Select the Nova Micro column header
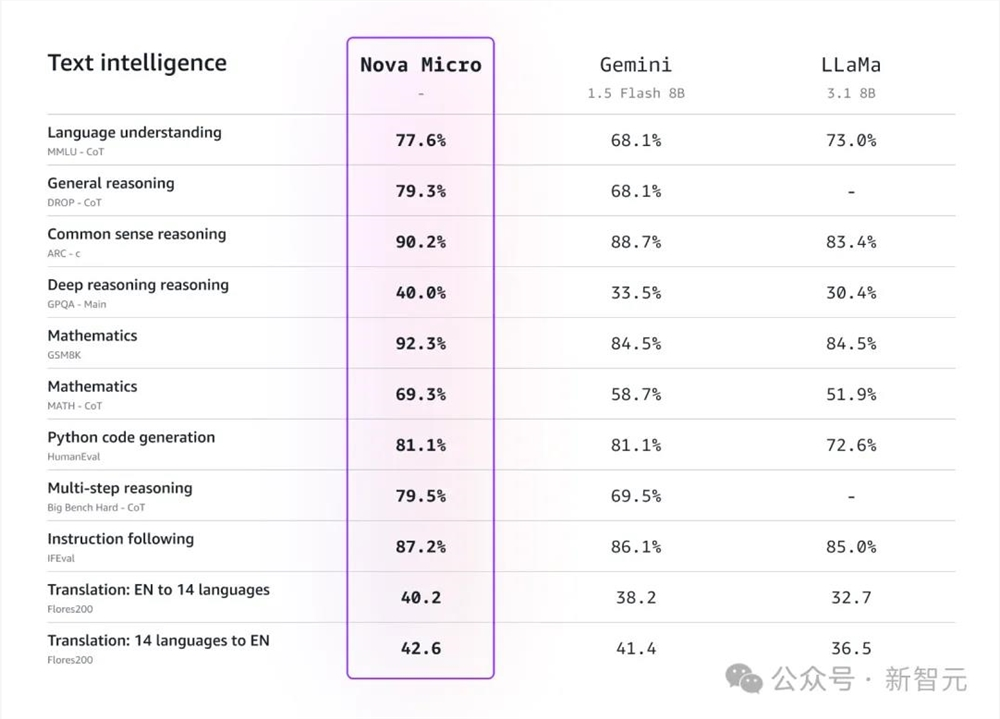This screenshot has height=719, width=1000. click(x=421, y=64)
